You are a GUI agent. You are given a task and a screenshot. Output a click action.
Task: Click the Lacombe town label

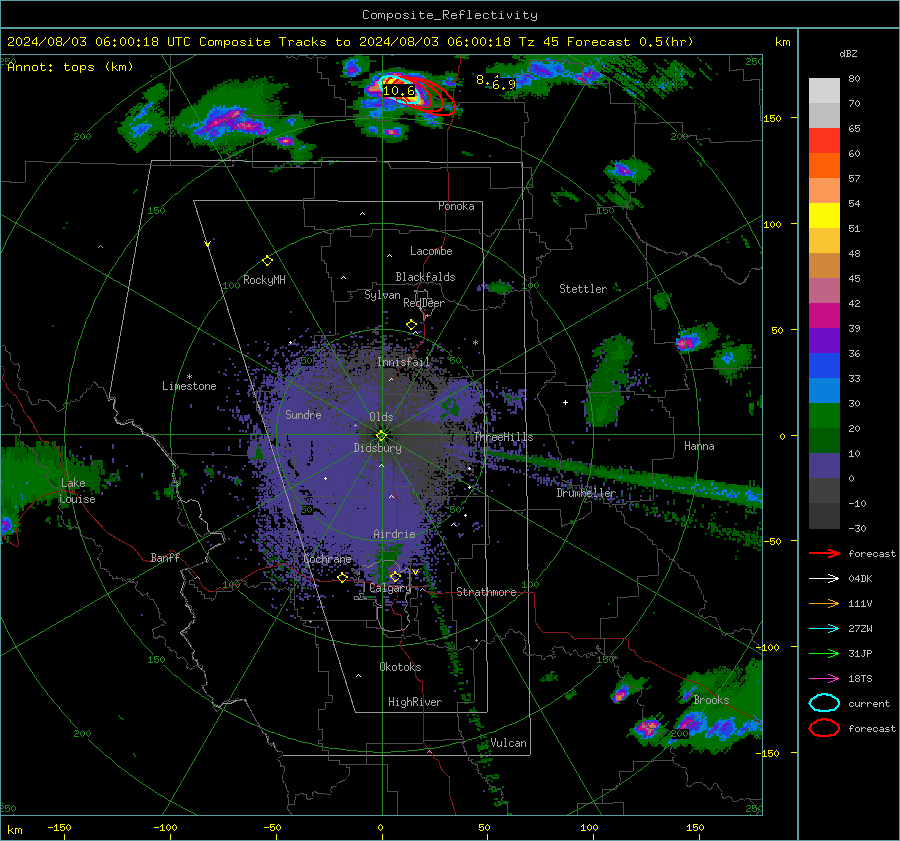[431, 251]
